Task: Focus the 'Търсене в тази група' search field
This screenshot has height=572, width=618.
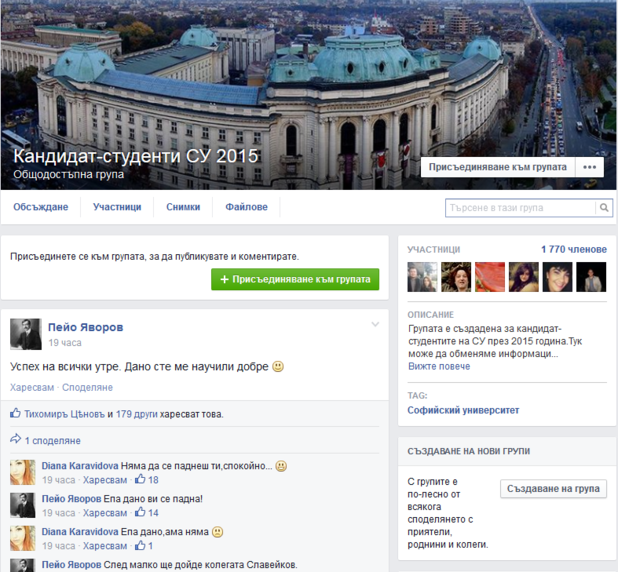Action: [x=520, y=208]
